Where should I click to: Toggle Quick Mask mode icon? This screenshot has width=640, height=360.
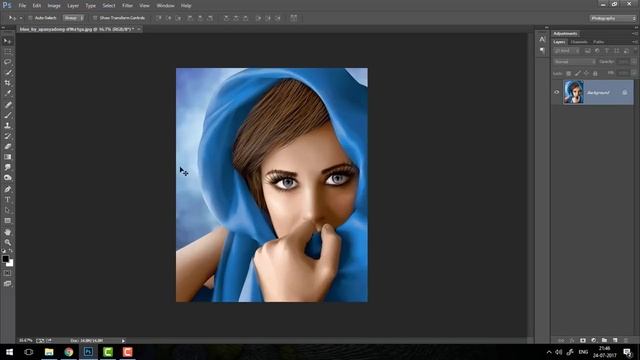[7, 273]
